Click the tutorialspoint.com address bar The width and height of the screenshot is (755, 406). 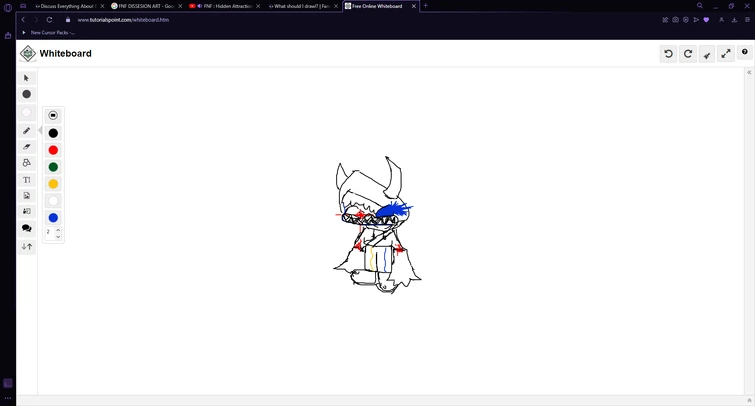[x=123, y=20]
